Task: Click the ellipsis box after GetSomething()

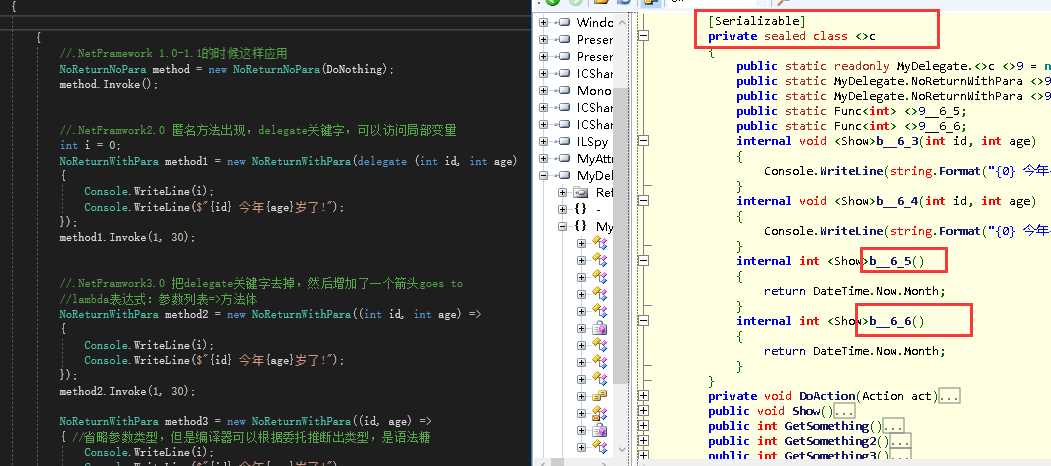Action: point(893,426)
